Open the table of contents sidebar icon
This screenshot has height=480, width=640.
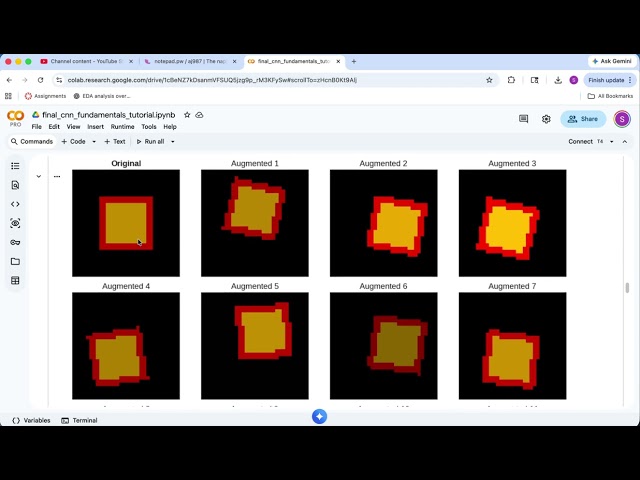point(15,166)
